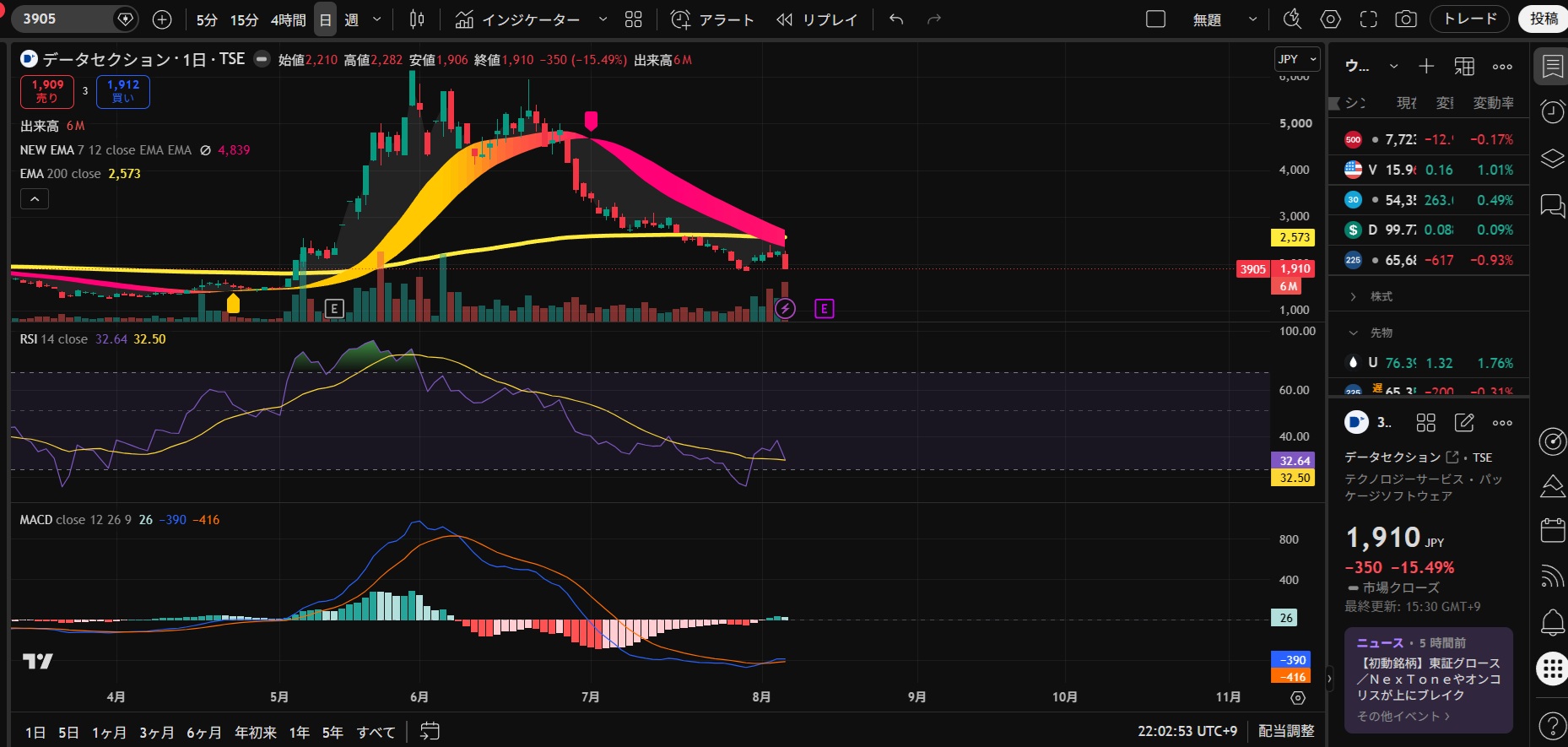Start bar replay with リプレイ

point(816,19)
